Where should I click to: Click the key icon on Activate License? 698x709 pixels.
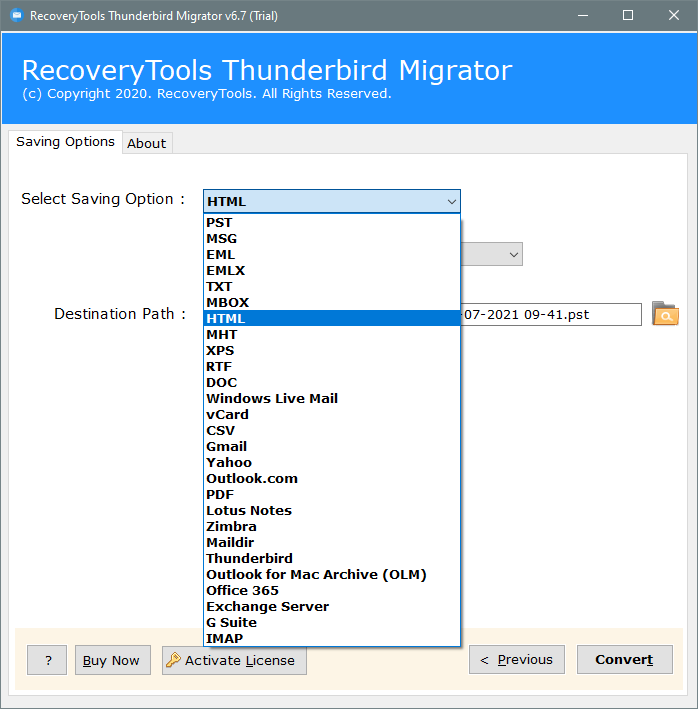point(173,660)
